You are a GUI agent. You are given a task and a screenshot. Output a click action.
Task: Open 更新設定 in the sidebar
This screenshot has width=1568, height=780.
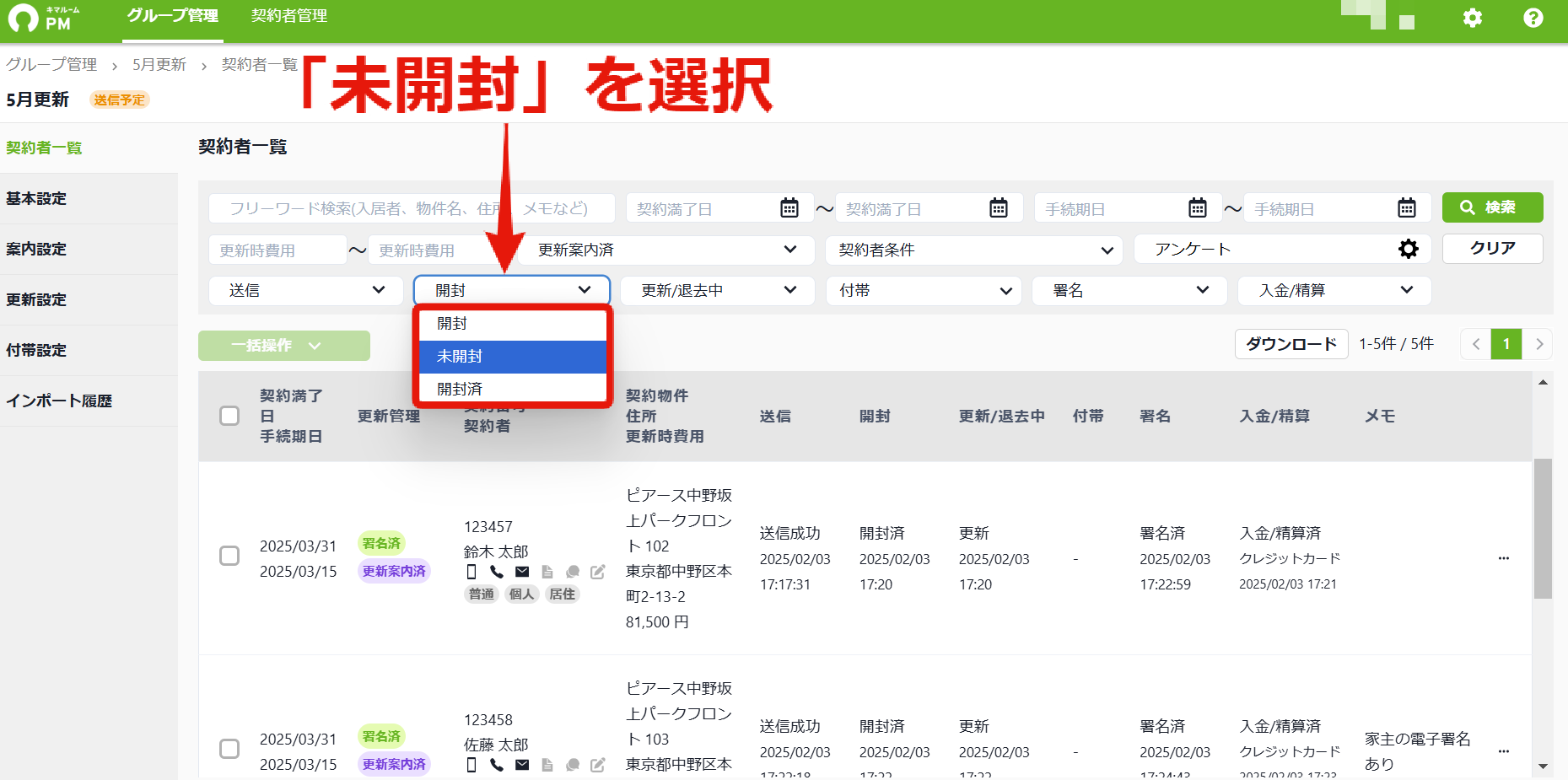pyautogui.click(x=89, y=300)
